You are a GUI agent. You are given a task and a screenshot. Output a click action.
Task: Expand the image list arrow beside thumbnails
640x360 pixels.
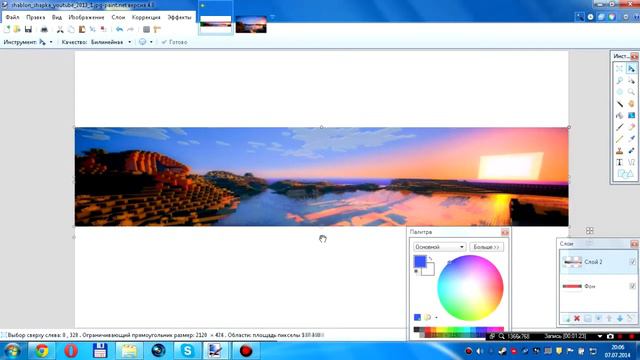point(272,17)
